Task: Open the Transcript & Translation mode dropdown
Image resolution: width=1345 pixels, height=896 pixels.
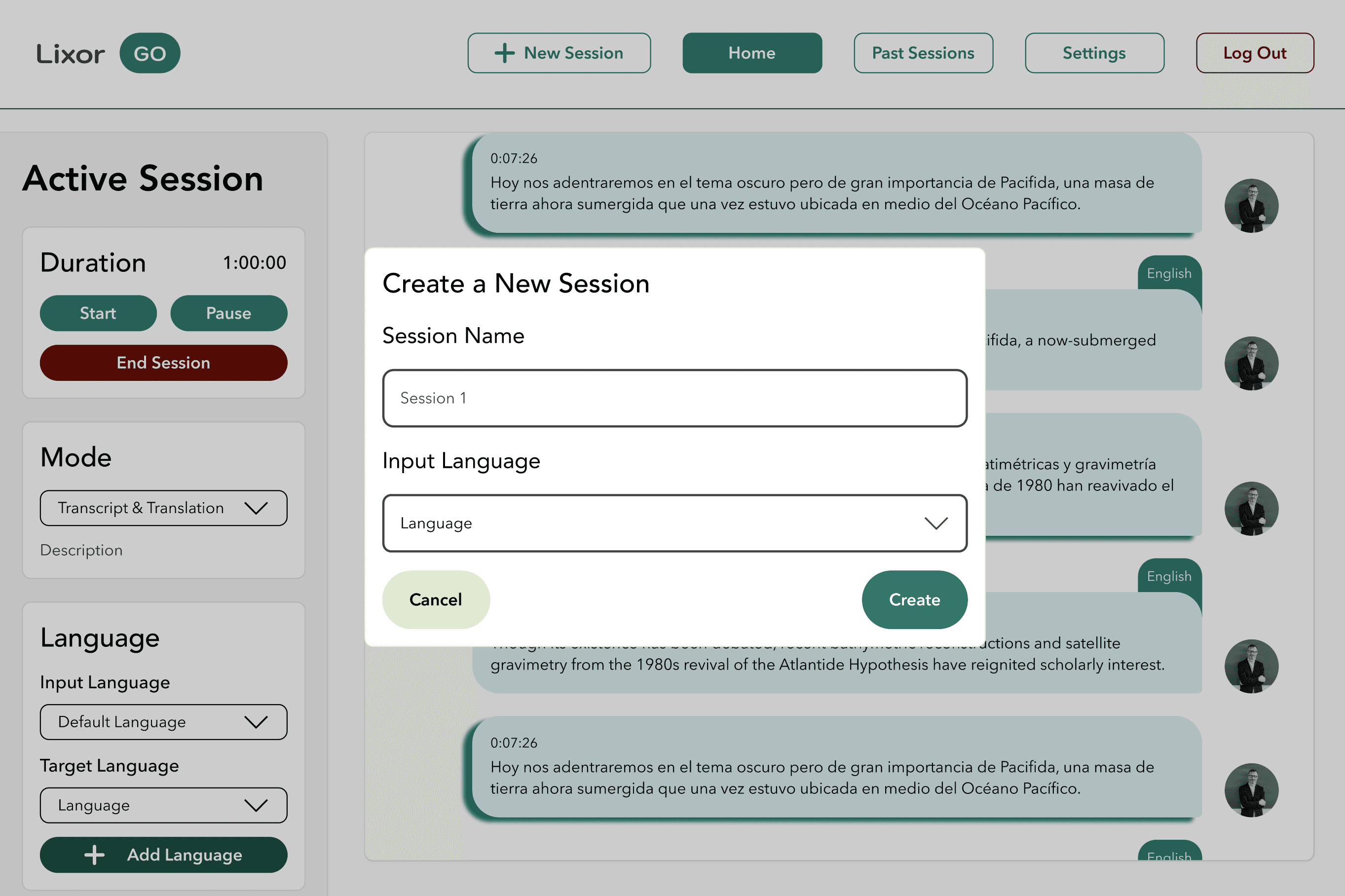Action: click(163, 508)
